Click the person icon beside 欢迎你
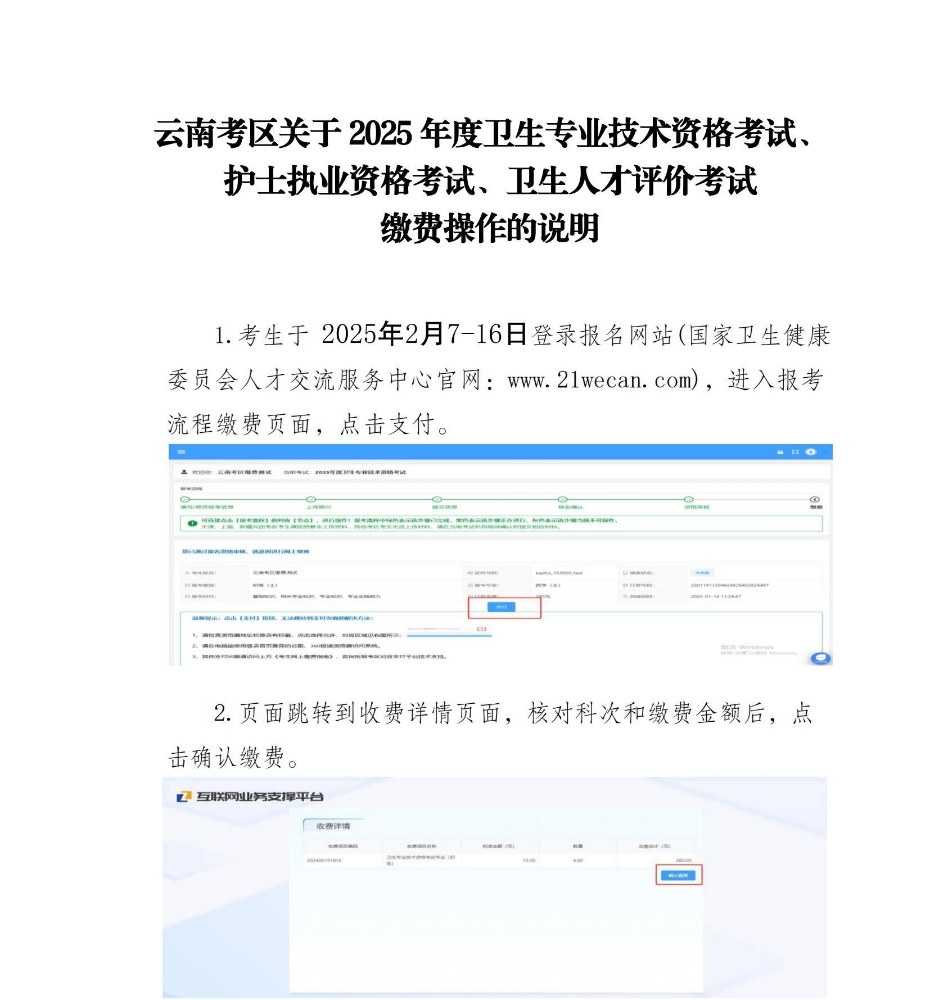Screen dimensions: 930x1000 pos(183,471)
